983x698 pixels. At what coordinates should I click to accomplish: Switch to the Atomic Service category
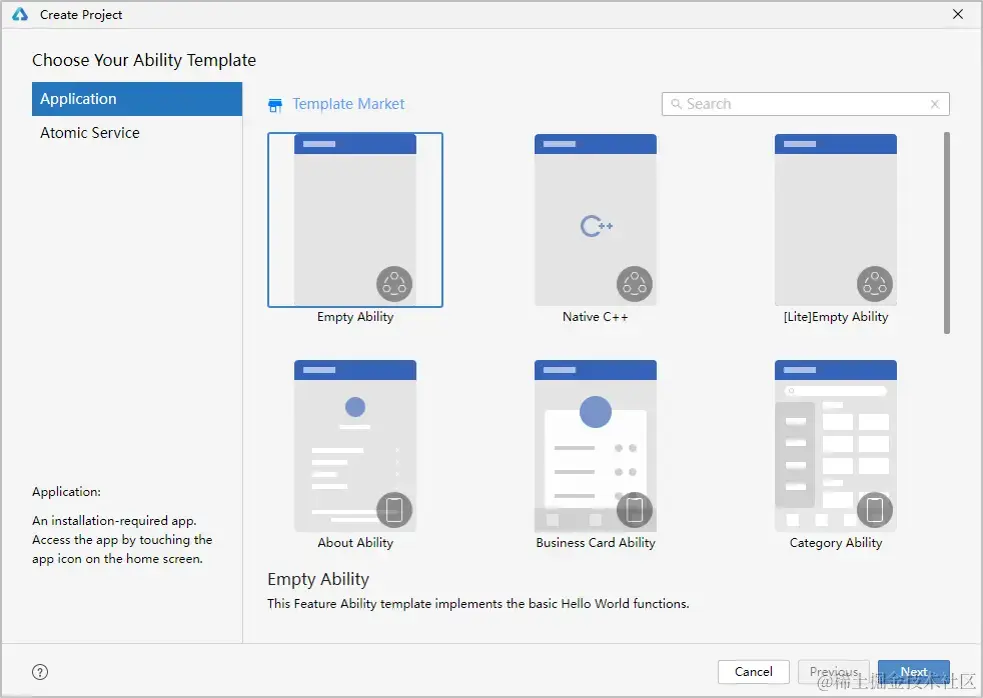[137, 133]
